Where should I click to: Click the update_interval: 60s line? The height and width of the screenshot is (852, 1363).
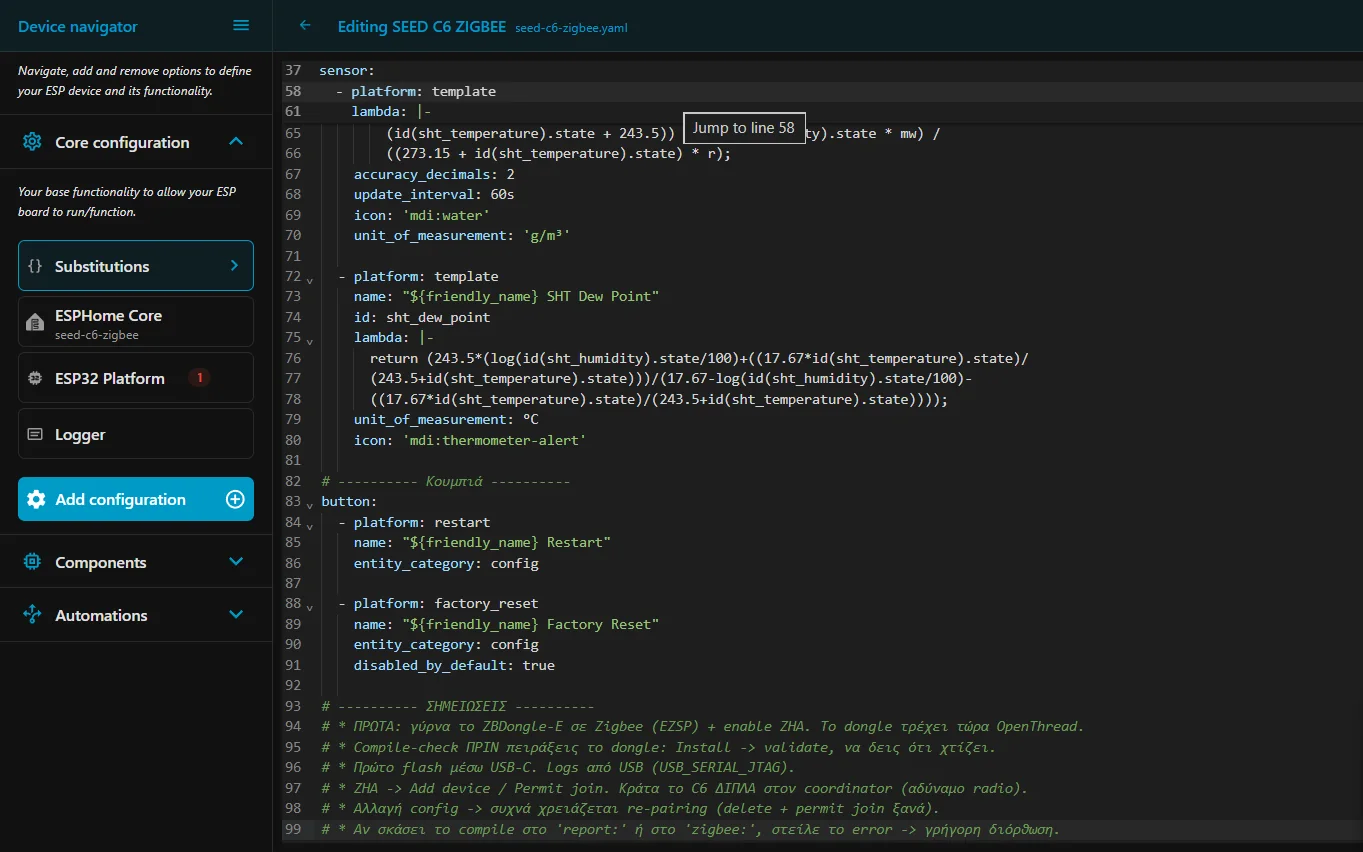[x=434, y=194]
